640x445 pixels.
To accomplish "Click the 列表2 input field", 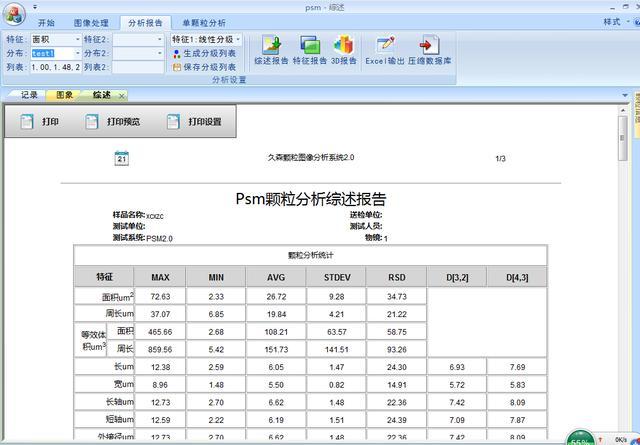I will tap(138, 67).
